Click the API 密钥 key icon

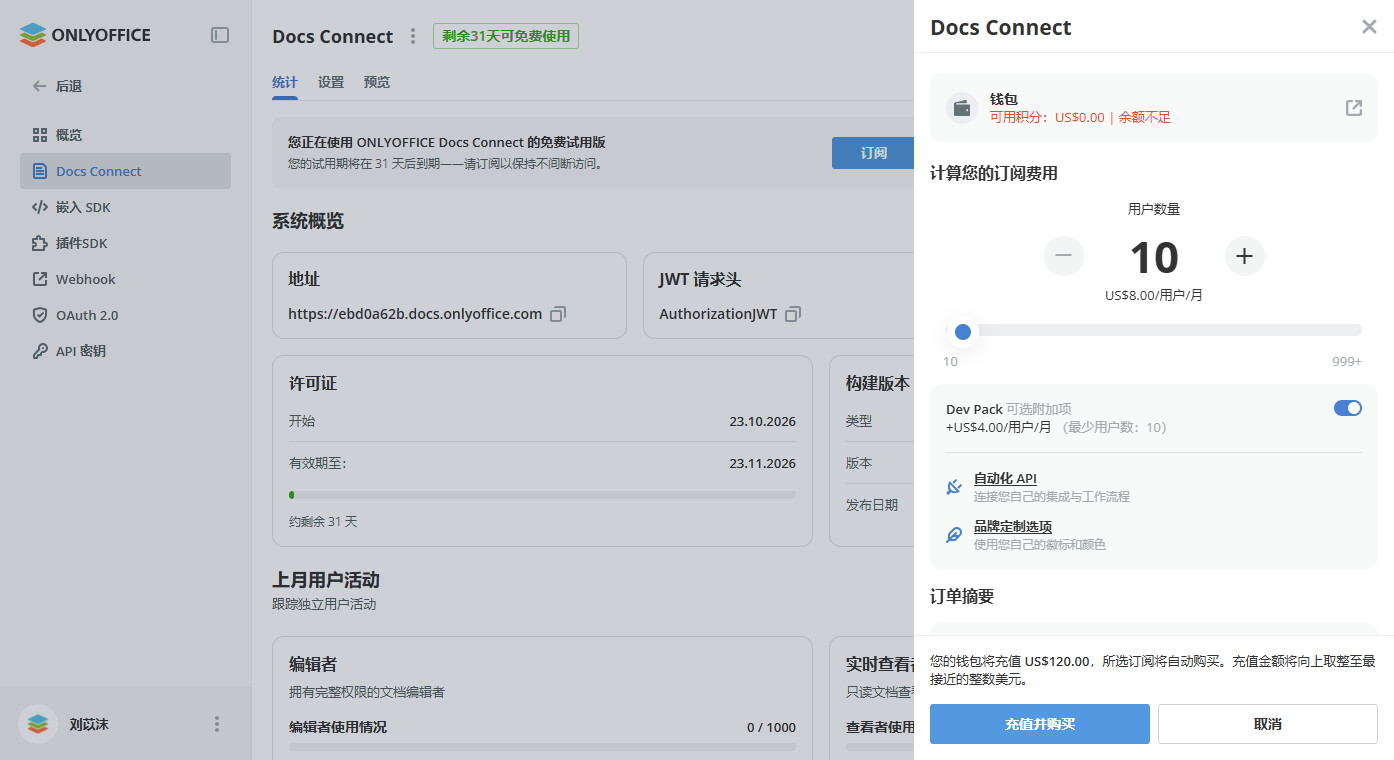(40, 351)
